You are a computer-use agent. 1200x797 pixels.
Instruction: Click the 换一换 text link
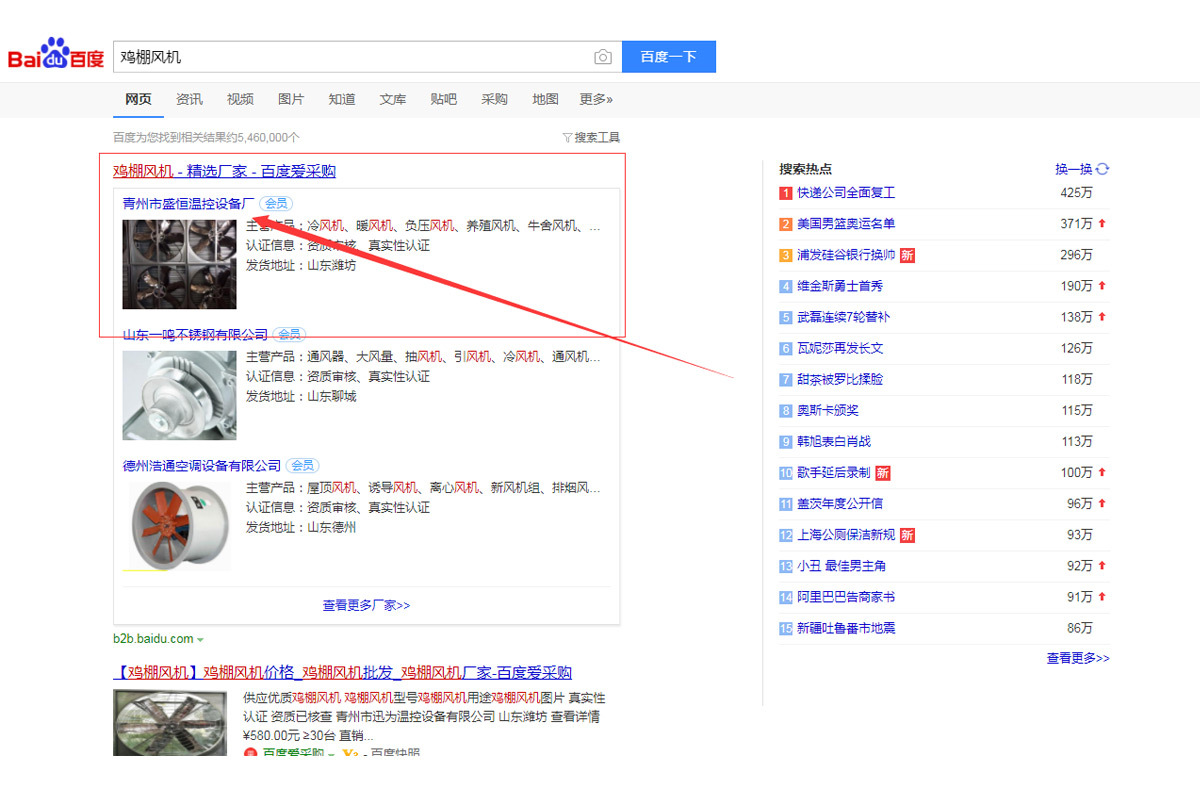[1074, 169]
